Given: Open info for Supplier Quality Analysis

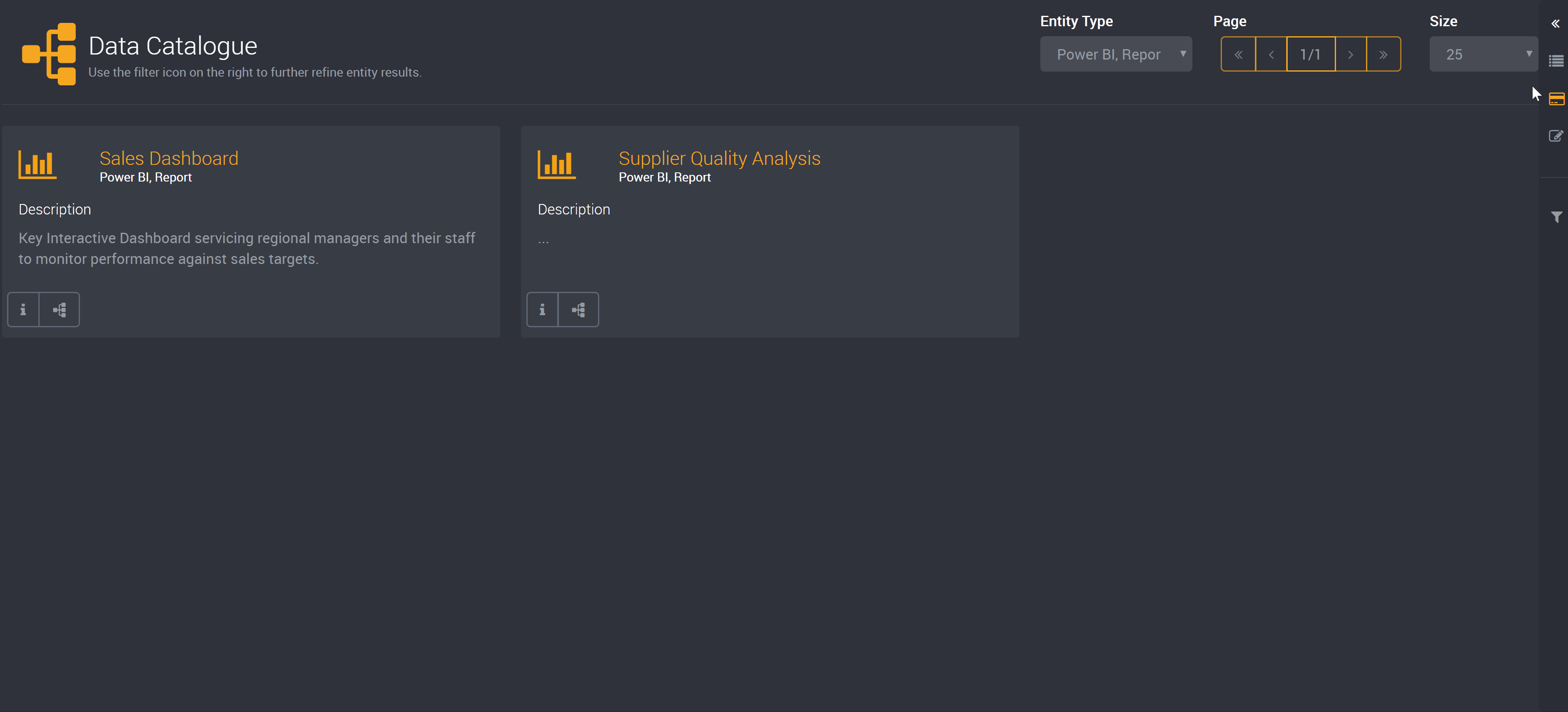Looking at the screenshot, I should 542,310.
